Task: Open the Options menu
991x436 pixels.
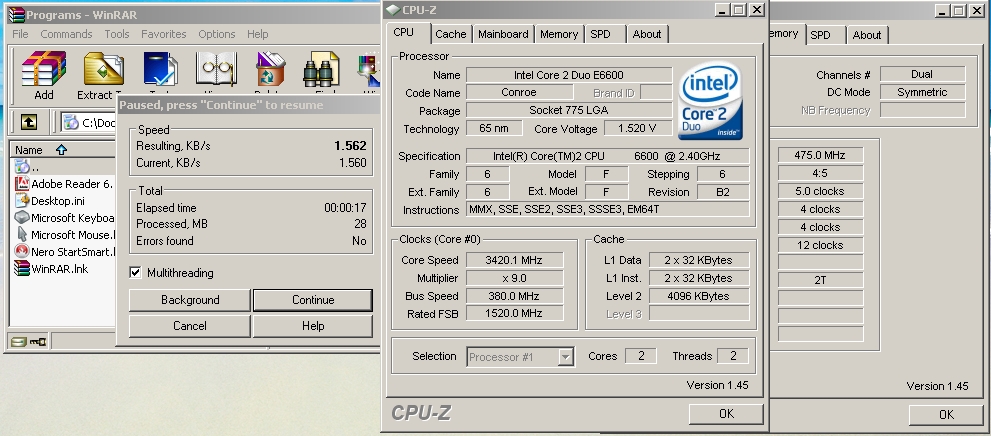Action: click(x=217, y=34)
